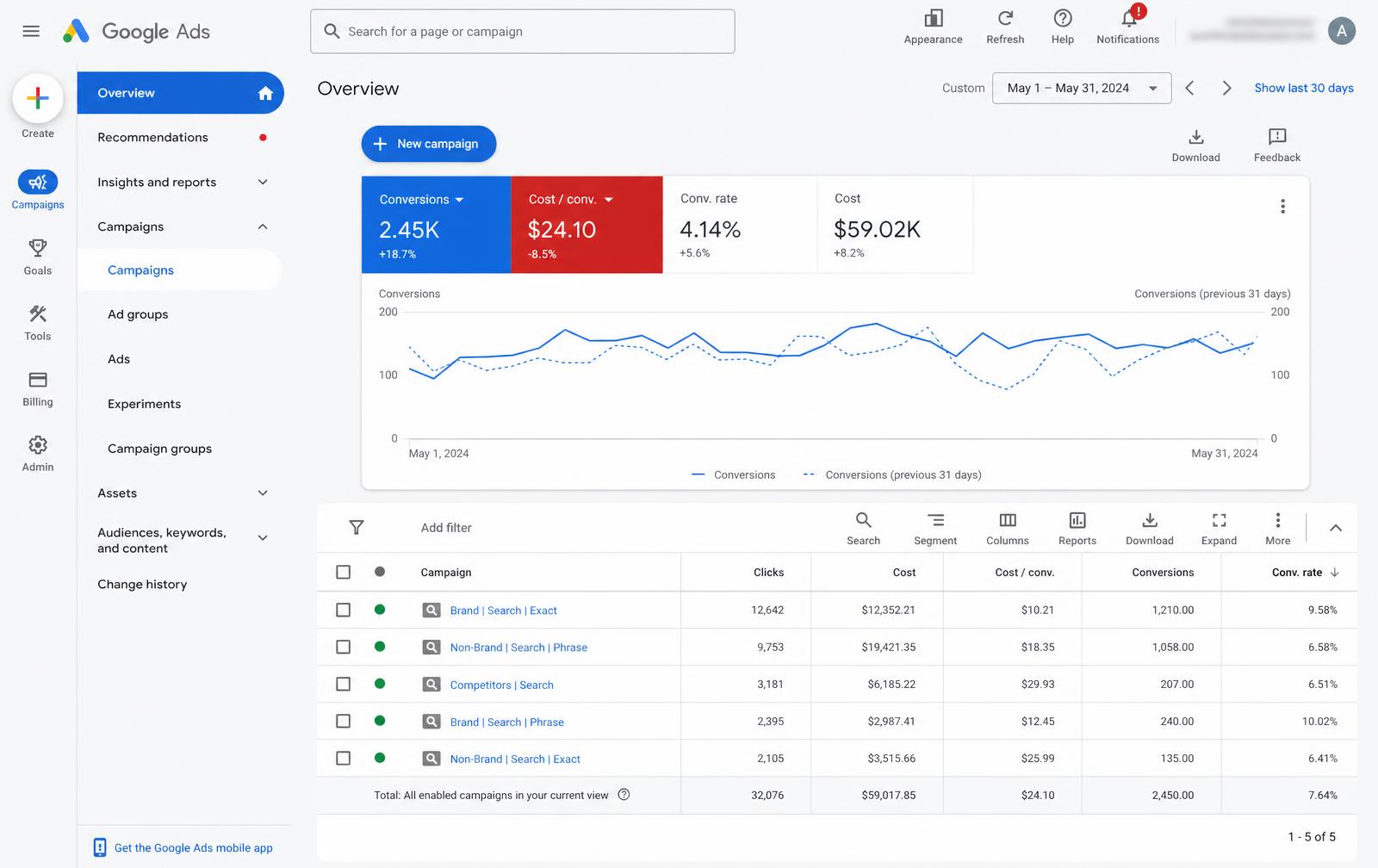1378x868 pixels.
Task: Click the table Search icon
Action: coord(863,520)
